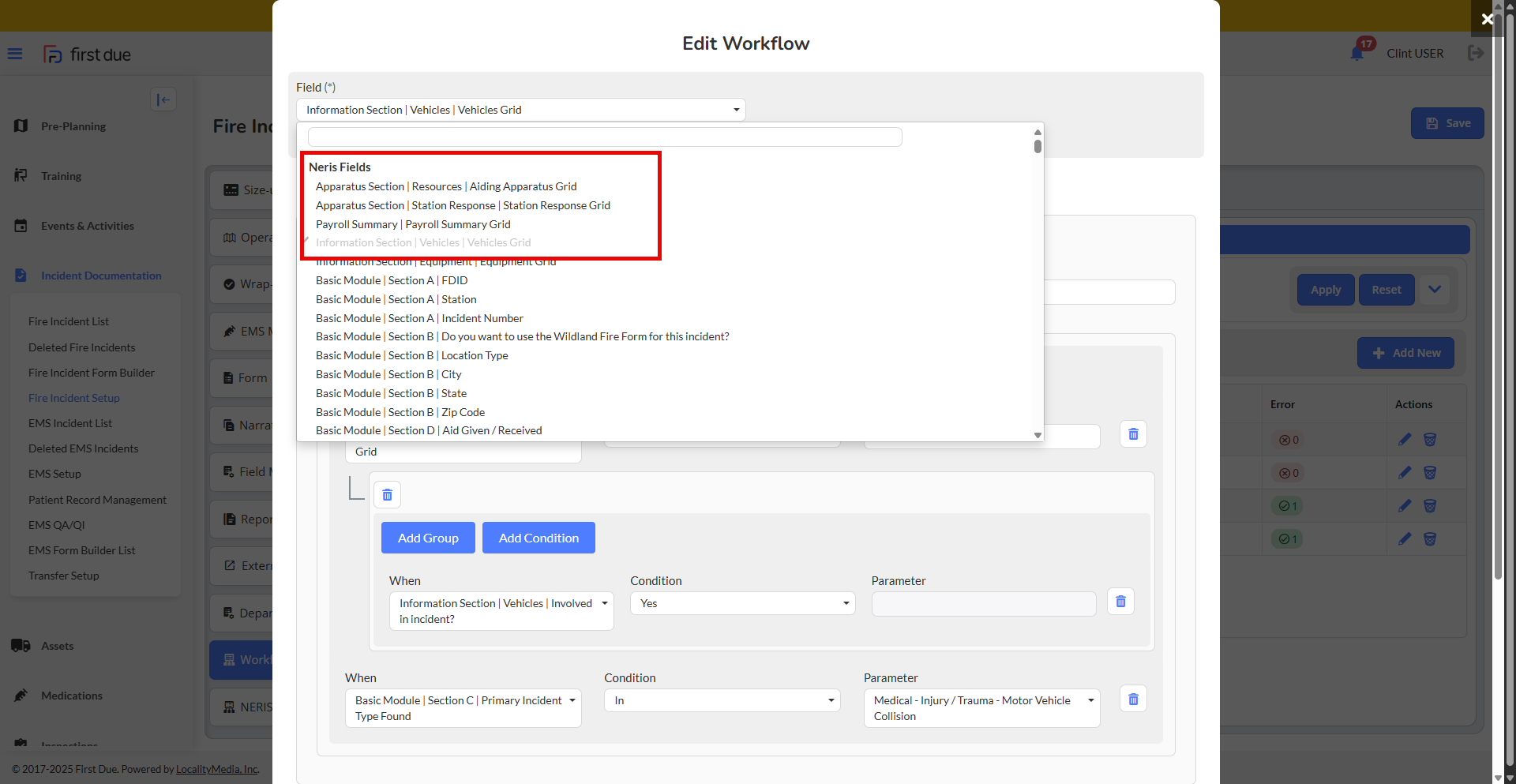Click the Add Condition button
The height and width of the screenshot is (784, 1516).
click(538, 538)
